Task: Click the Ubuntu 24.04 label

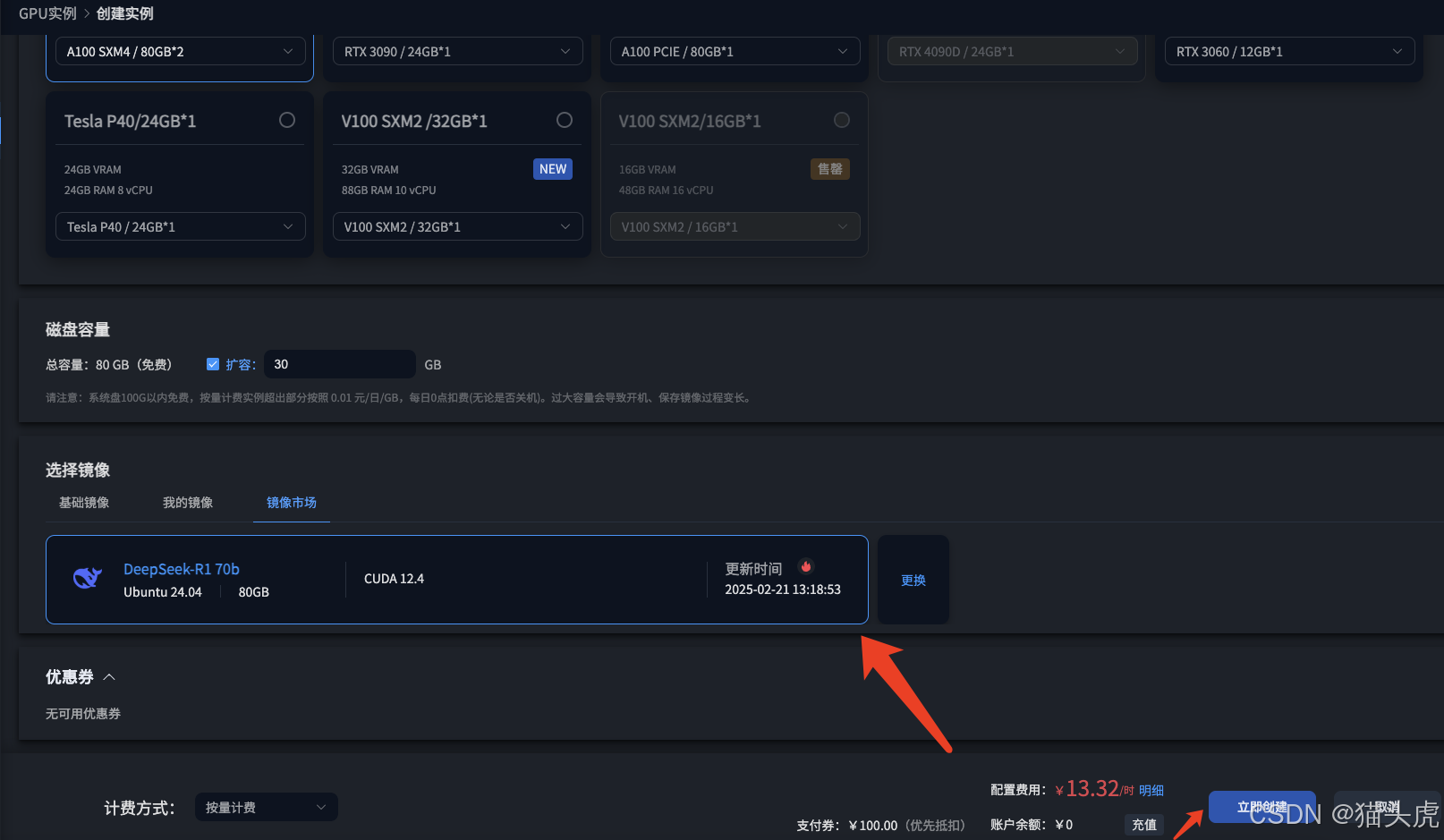Action: tap(163, 592)
